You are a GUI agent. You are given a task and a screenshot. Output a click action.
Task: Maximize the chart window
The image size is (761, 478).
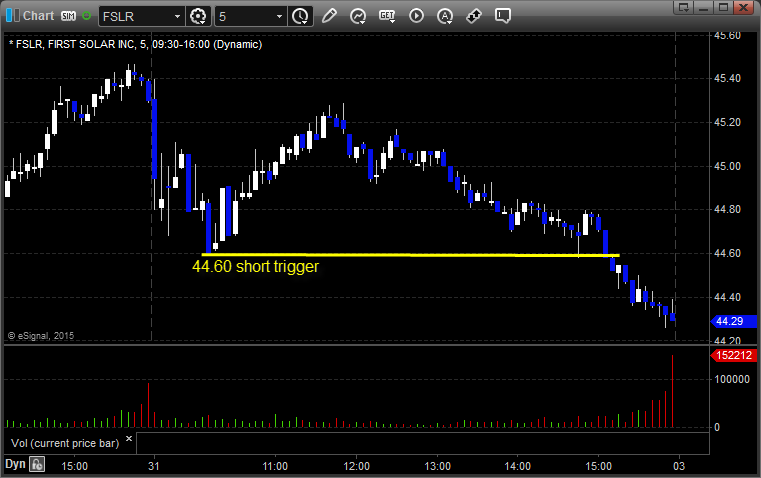tap(723, 7)
